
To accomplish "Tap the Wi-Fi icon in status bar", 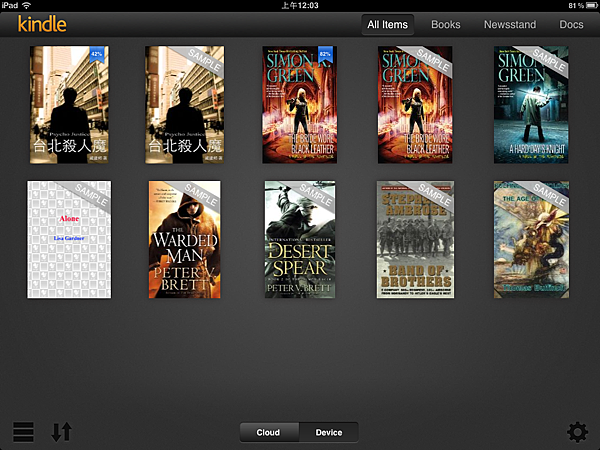I will pos(26,5).
